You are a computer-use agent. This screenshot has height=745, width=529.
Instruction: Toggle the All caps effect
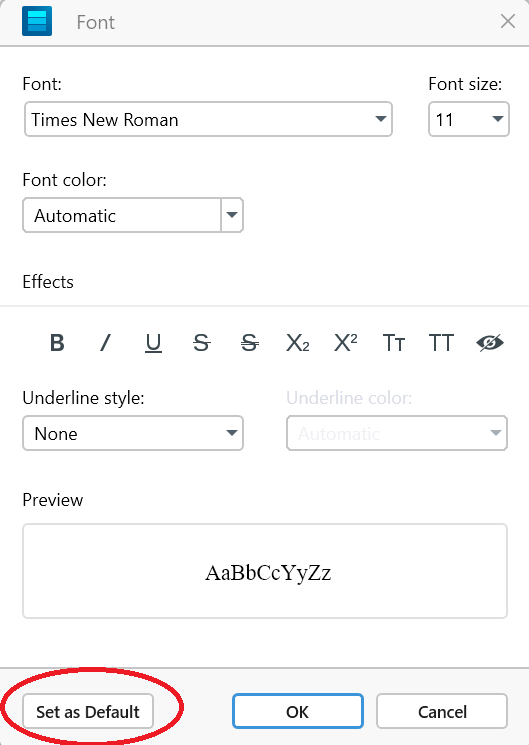(x=441, y=343)
